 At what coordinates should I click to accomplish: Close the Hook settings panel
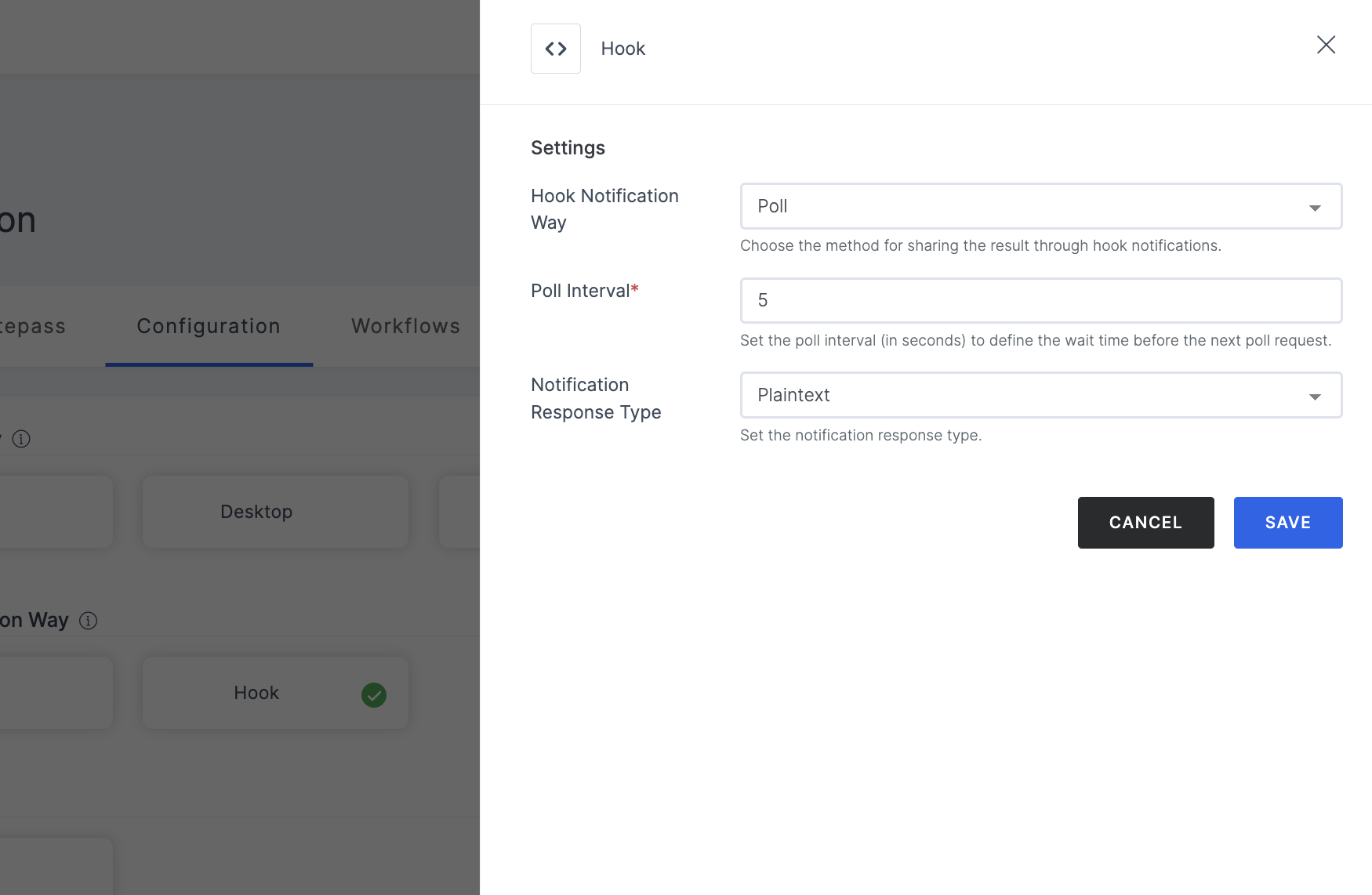(x=1326, y=45)
